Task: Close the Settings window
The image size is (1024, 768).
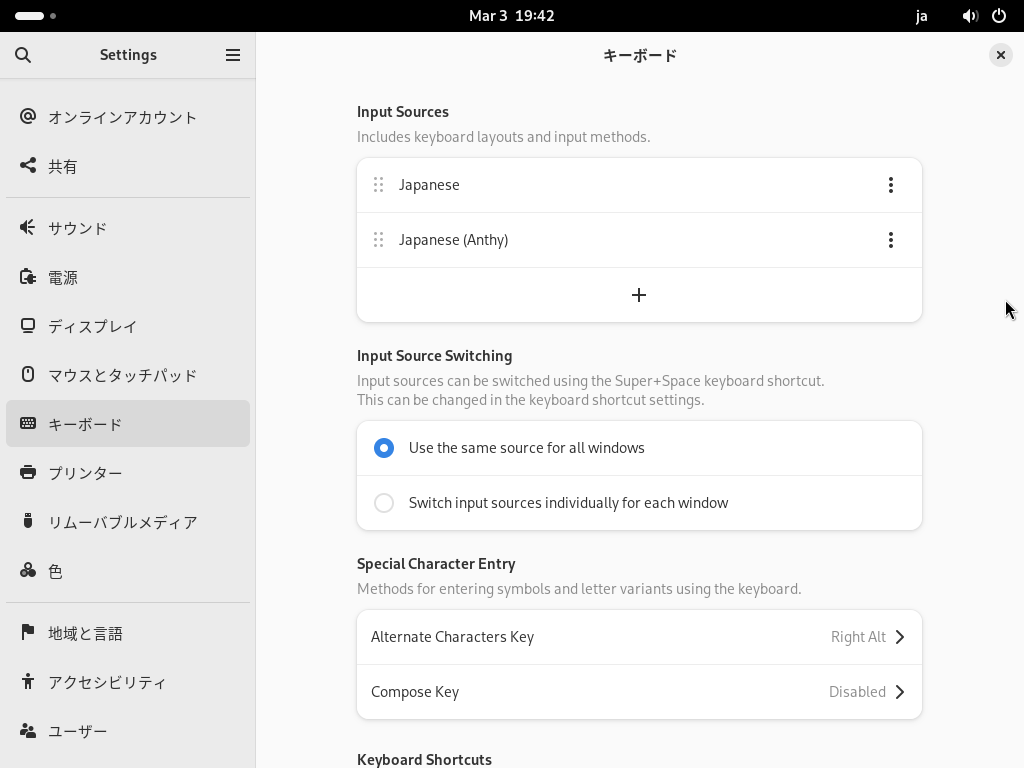Action: click(x=1000, y=55)
